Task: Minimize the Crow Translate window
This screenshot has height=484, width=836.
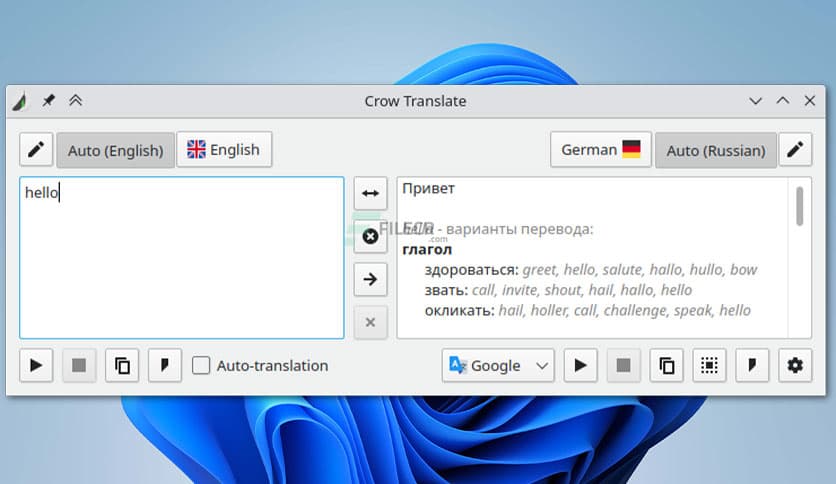Action: click(x=755, y=101)
